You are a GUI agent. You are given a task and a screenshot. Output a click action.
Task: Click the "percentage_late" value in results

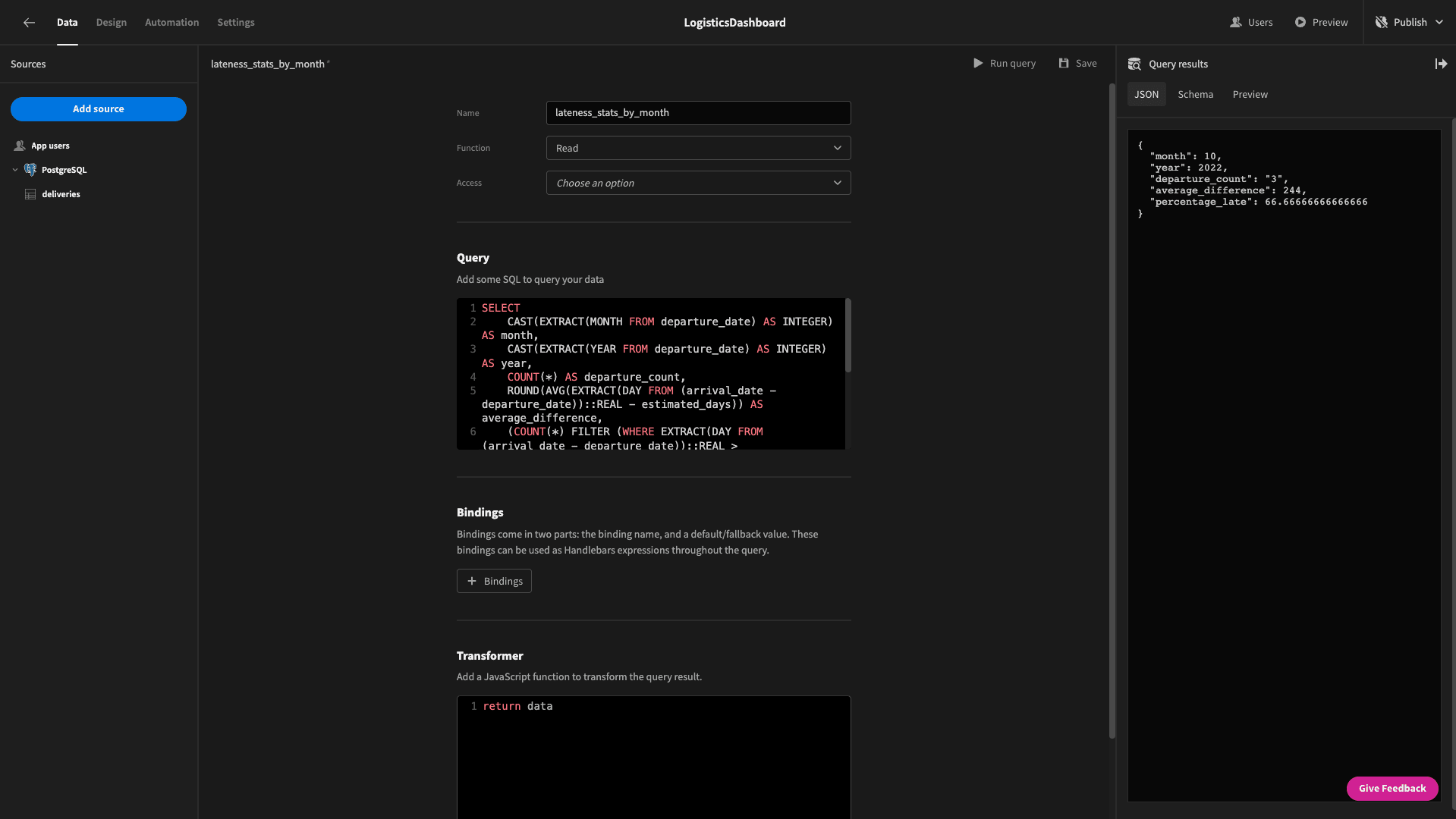(x=1316, y=202)
